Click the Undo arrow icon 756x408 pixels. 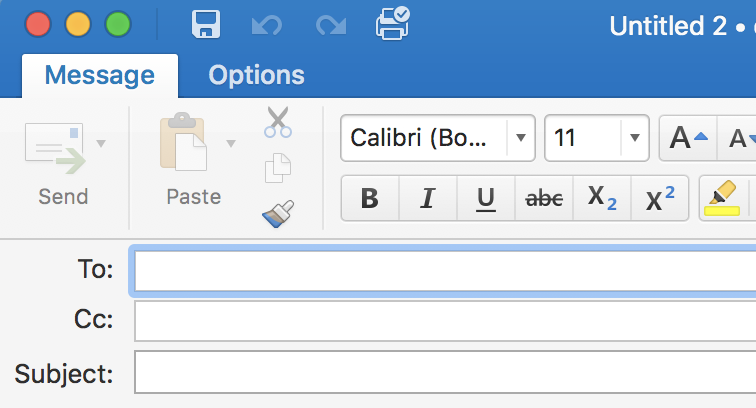tap(267, 25)
